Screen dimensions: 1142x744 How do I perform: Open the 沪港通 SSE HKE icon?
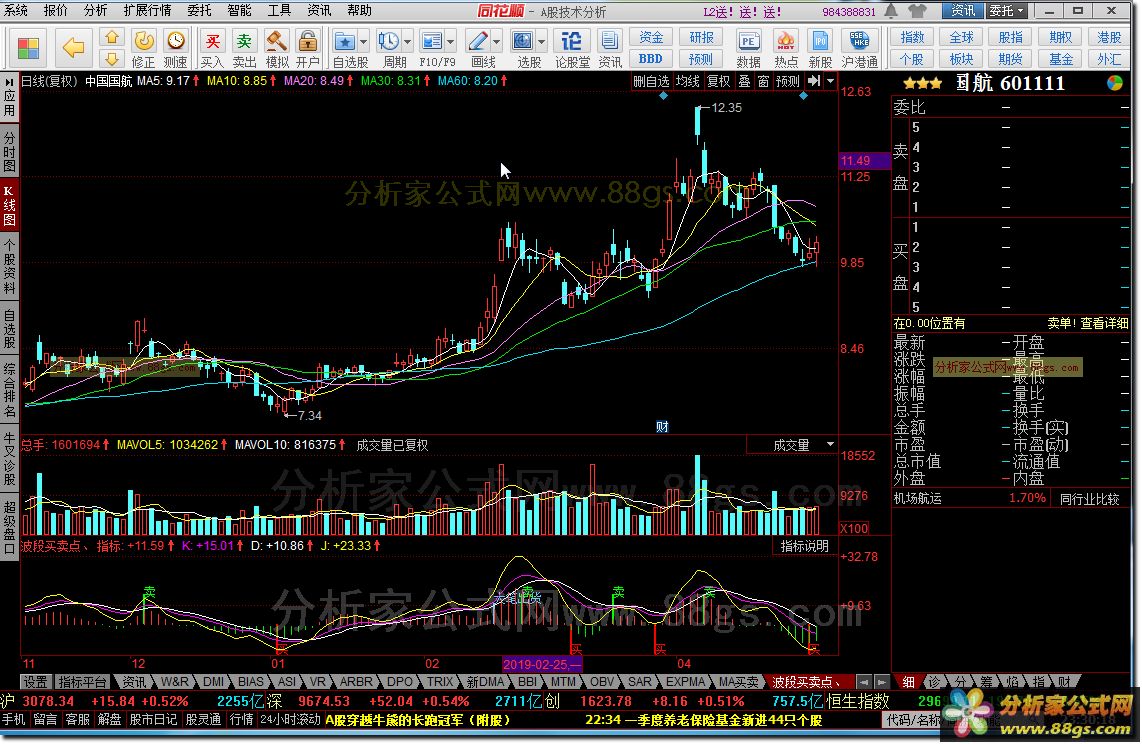[x=859, y=41]
